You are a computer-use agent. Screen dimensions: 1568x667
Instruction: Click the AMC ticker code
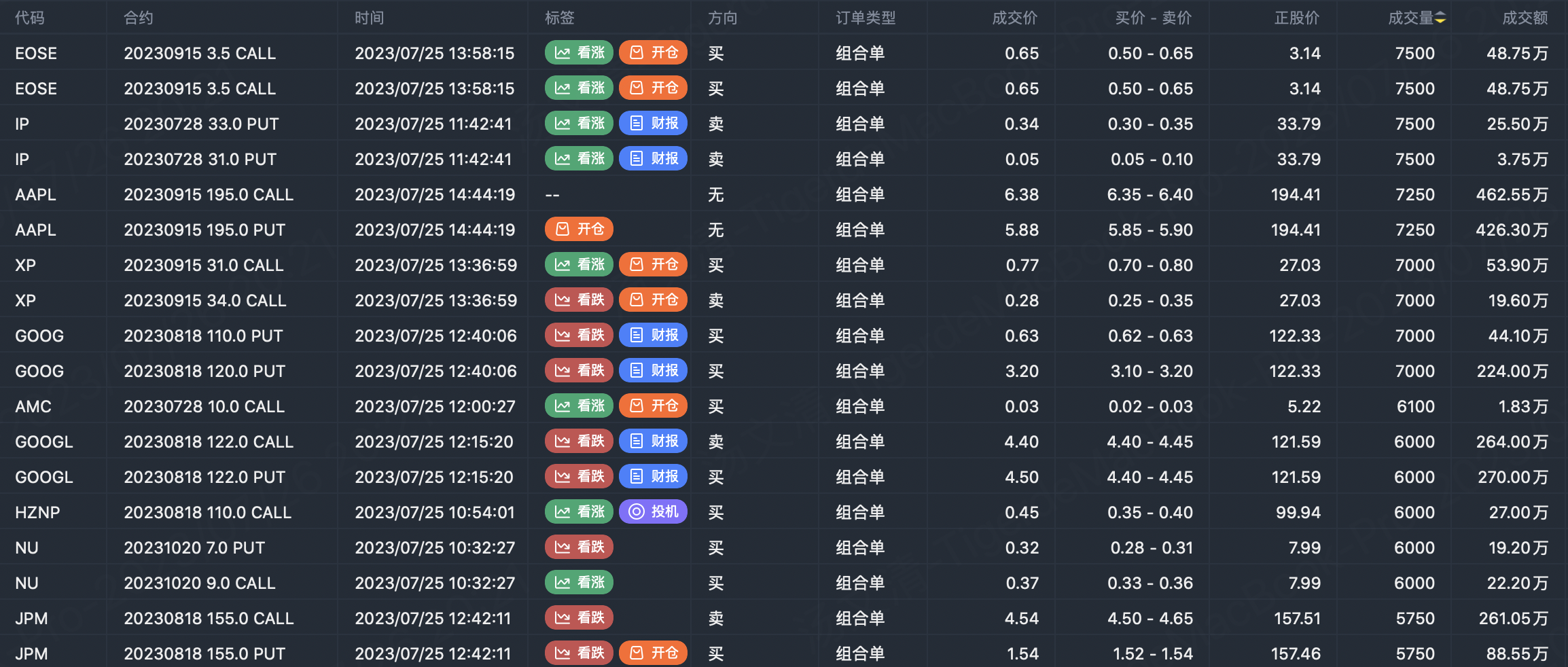[x=33, y=407]
